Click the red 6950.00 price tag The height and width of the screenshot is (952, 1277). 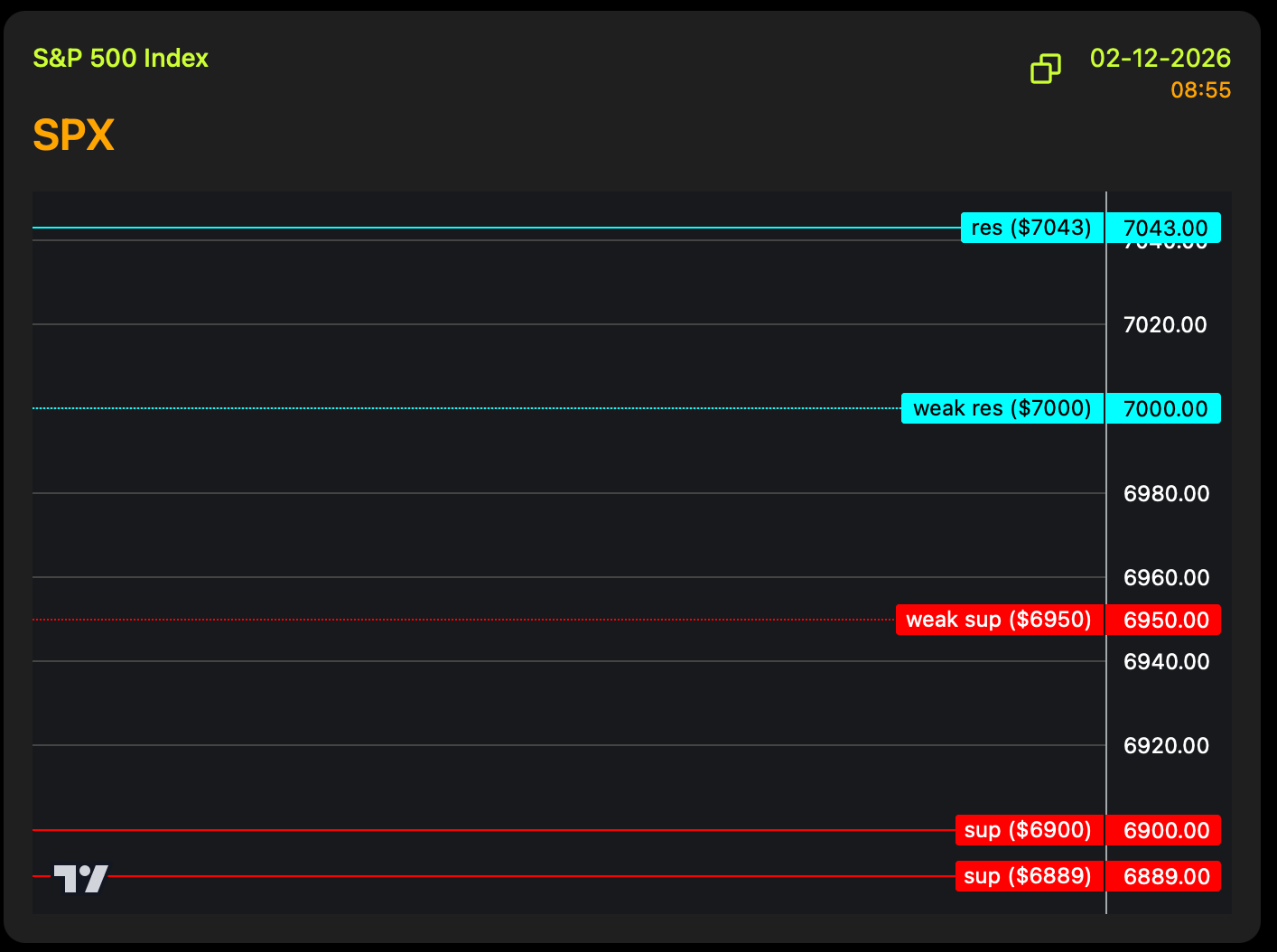click(x=1164, y=620)
